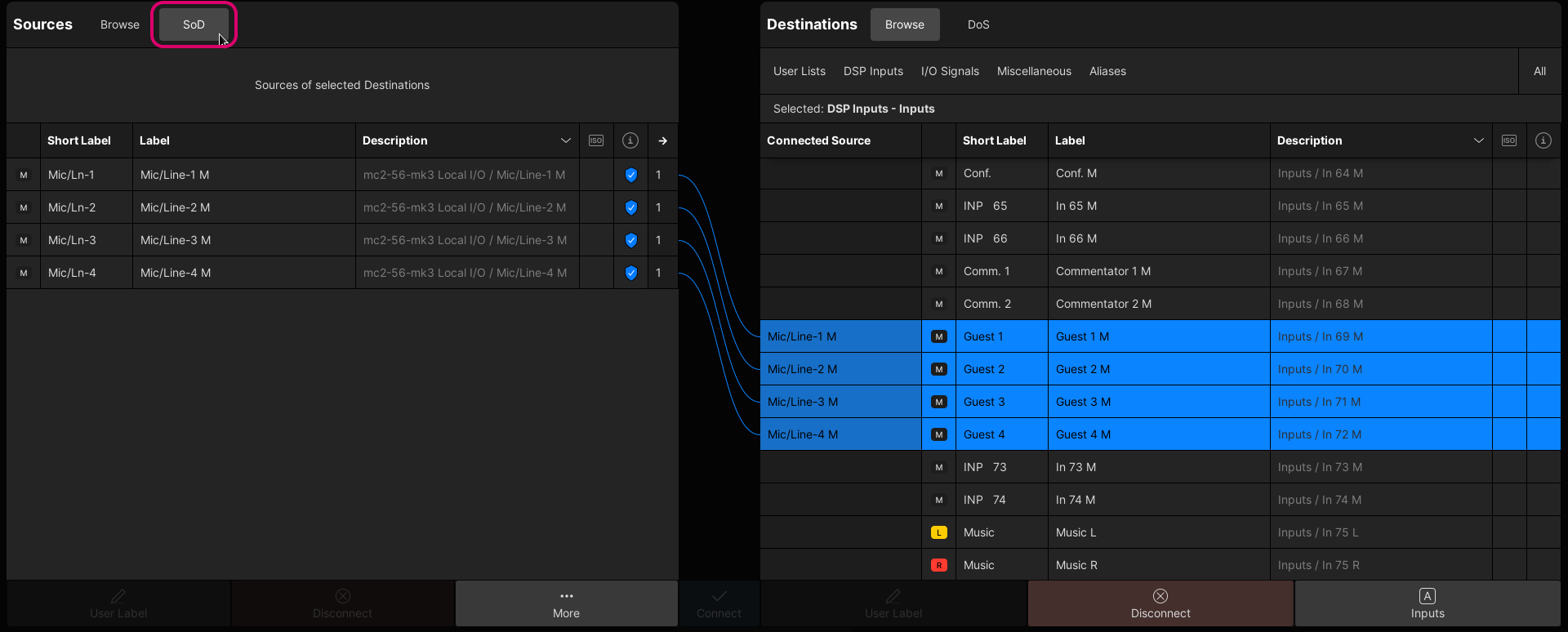This screenshot has height=632, width=1568.
Task: Click the yellow L badge for Music L
Action: pyautogui.click(x=939, y=532)
